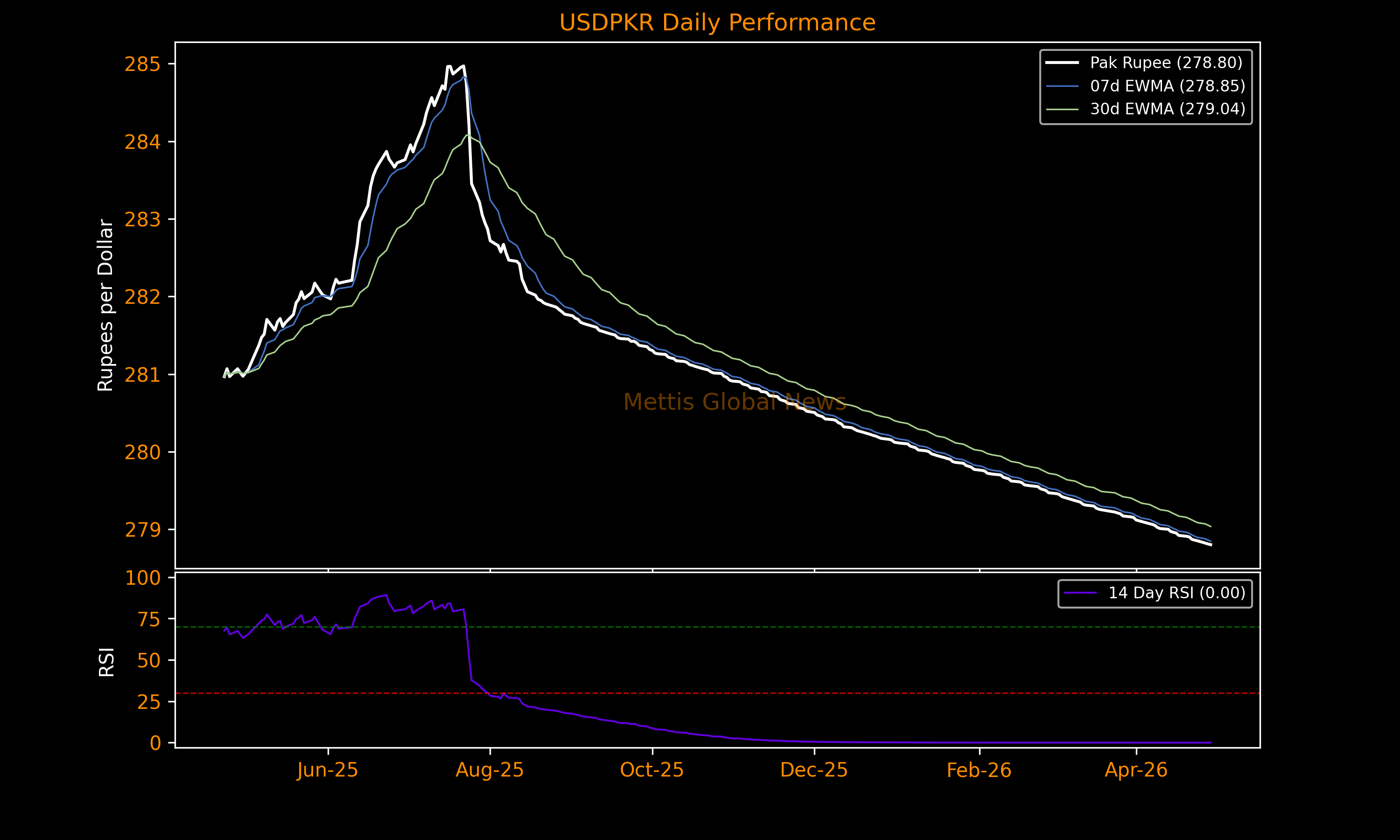Click the Jun-25 x-axis label
The image size is (1400, 840).
point(327,770)
